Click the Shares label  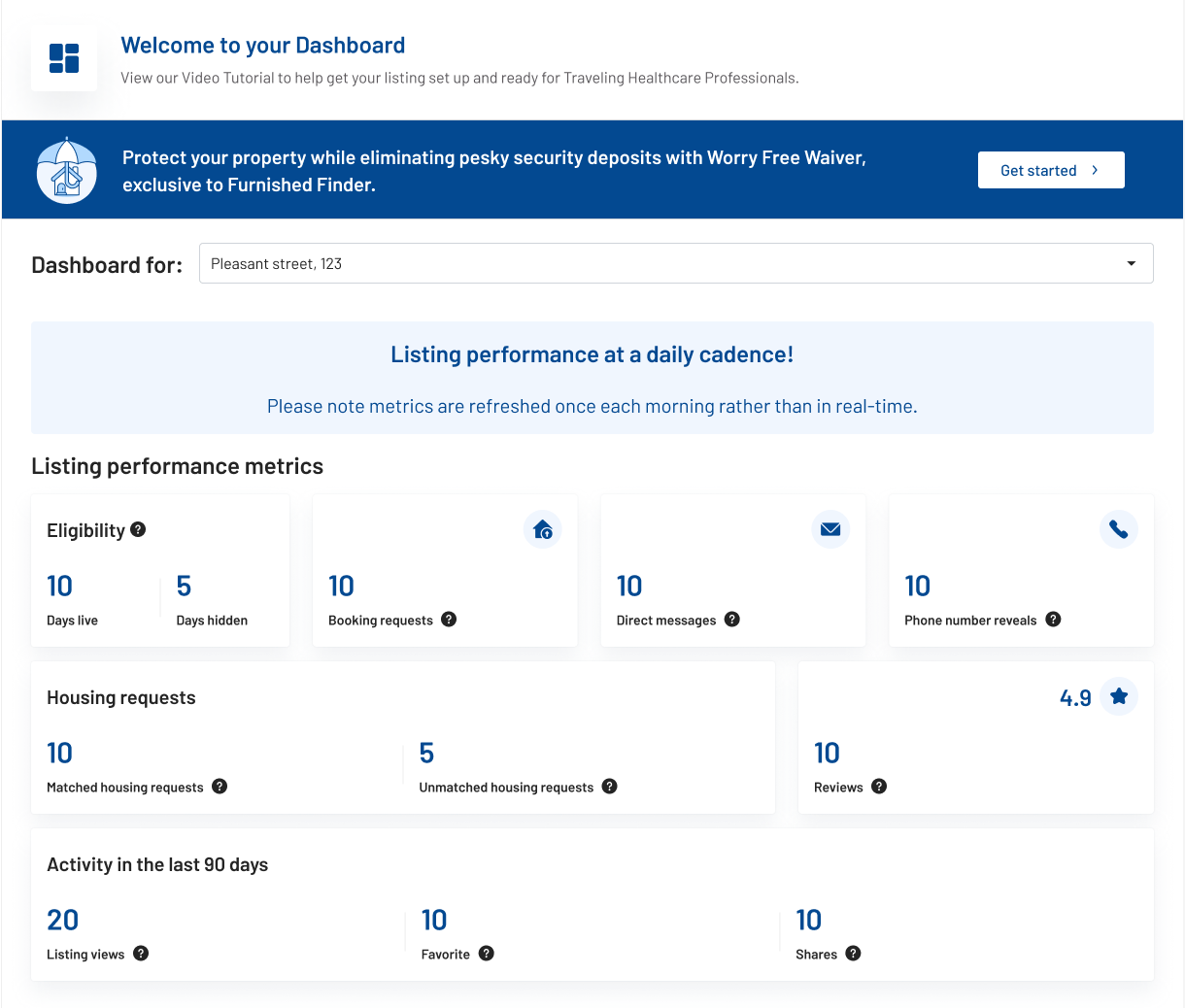coord(816,955)
